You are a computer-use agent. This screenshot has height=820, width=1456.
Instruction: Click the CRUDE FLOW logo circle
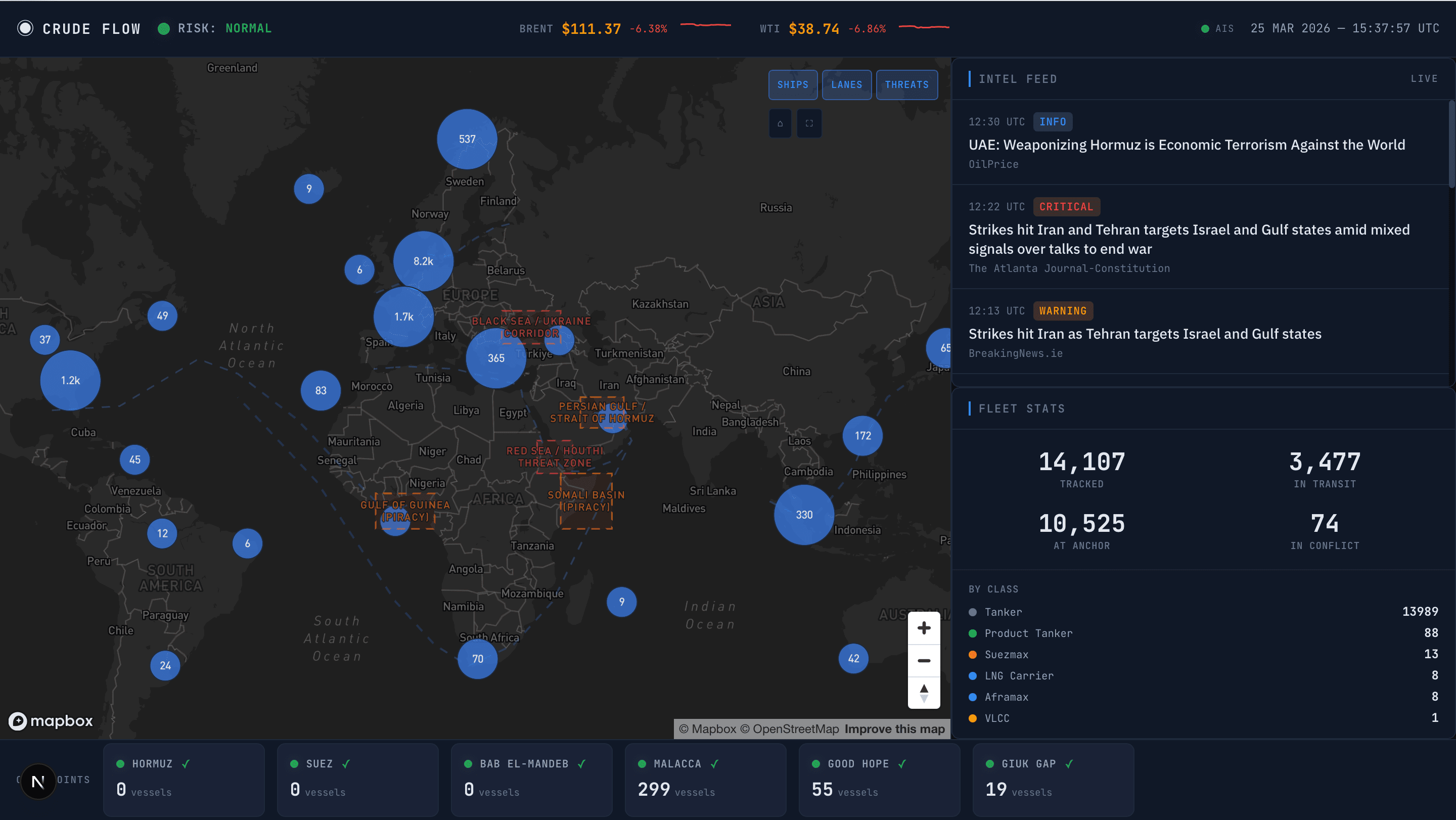[25, 28]
